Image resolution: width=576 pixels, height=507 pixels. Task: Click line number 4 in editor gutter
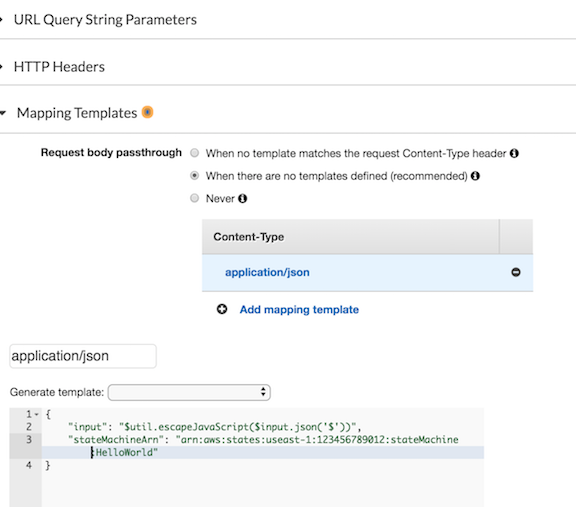[29, 465]
